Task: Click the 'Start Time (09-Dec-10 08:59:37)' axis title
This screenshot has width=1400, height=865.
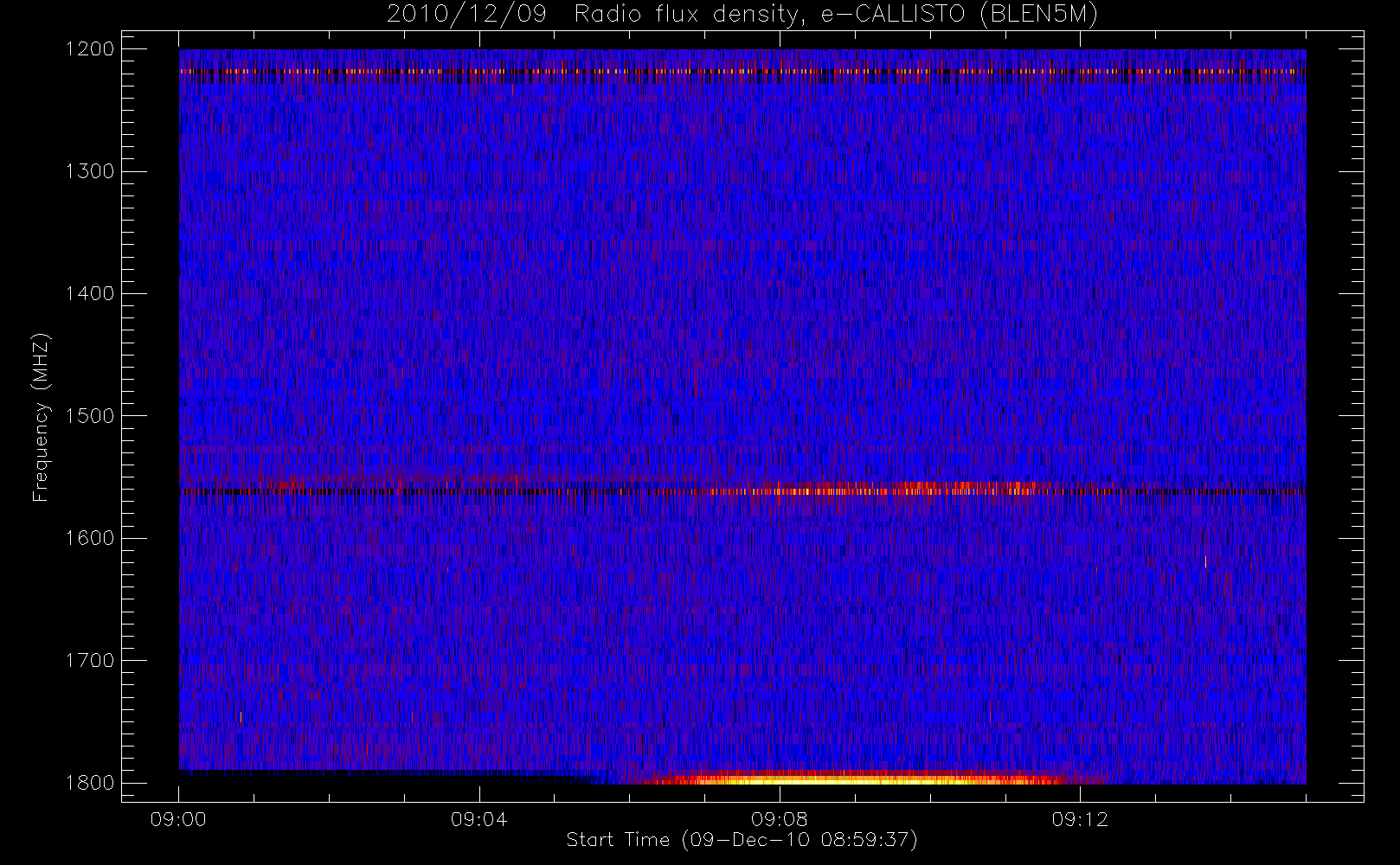Action: pos(742,840)
